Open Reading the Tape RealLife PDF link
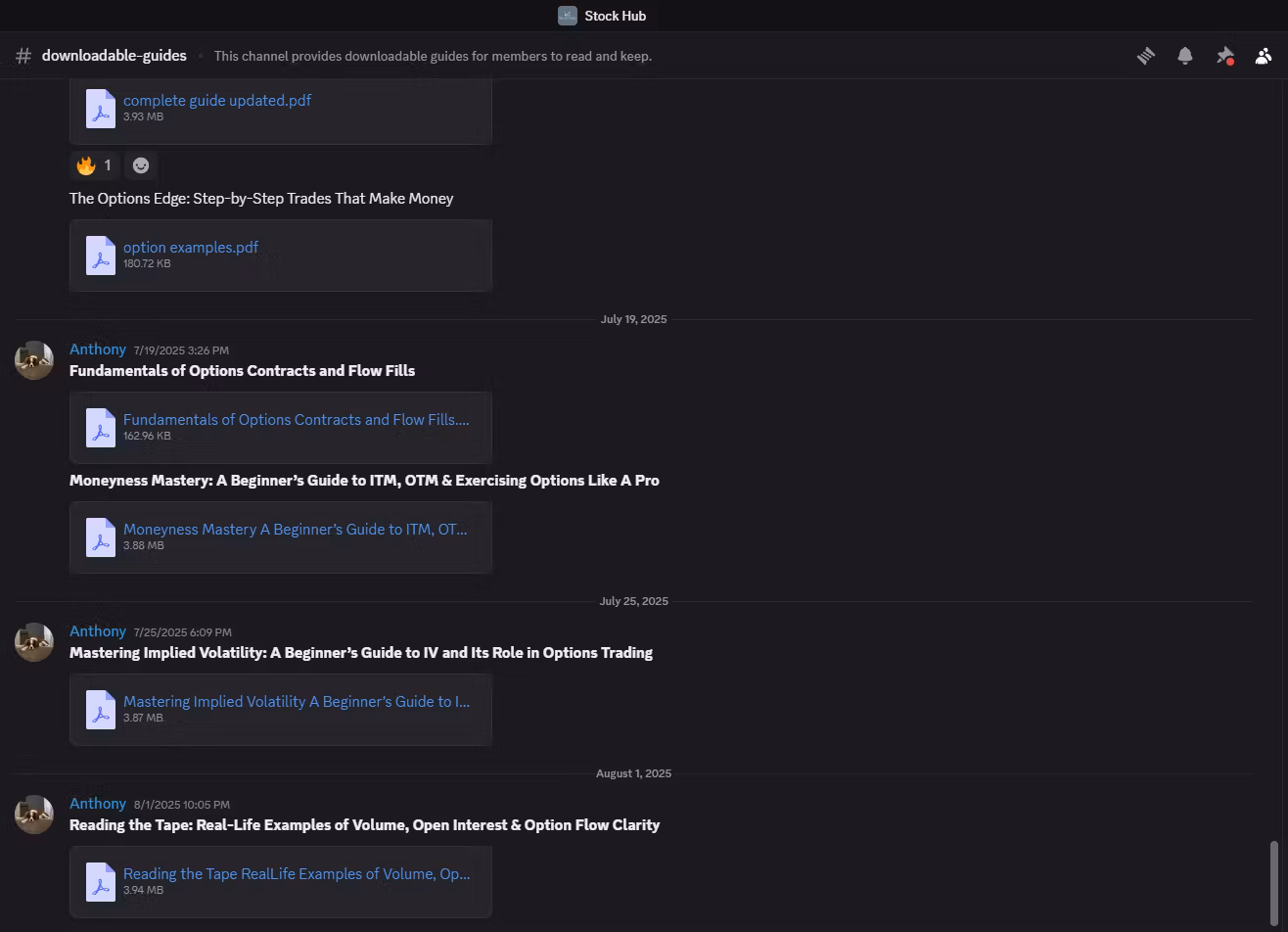The width and height of the screenshot is (1288, 932). [x=296, y=873]
